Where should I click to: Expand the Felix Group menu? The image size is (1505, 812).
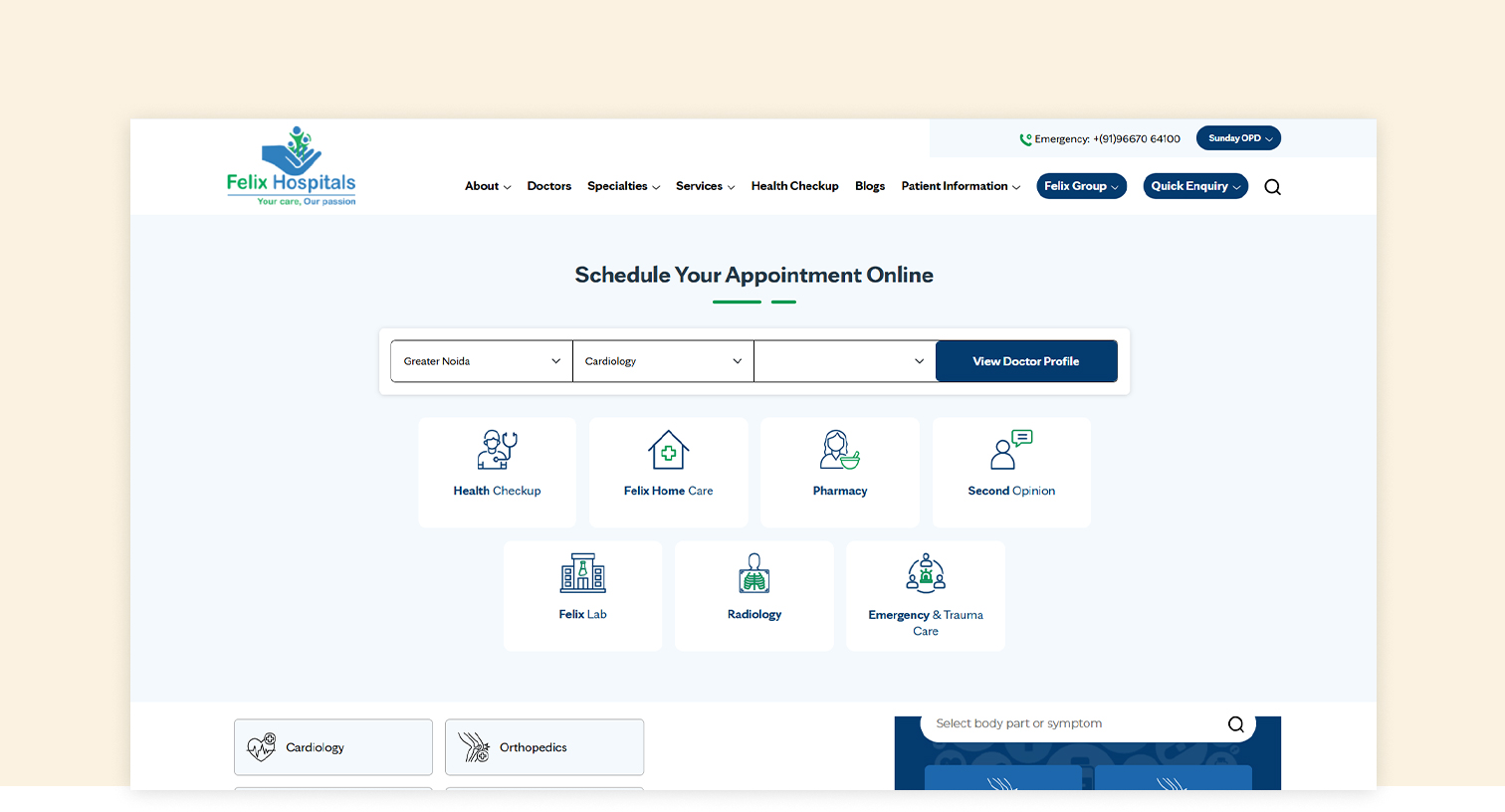pyautogui.click(x=1081, y=186)
